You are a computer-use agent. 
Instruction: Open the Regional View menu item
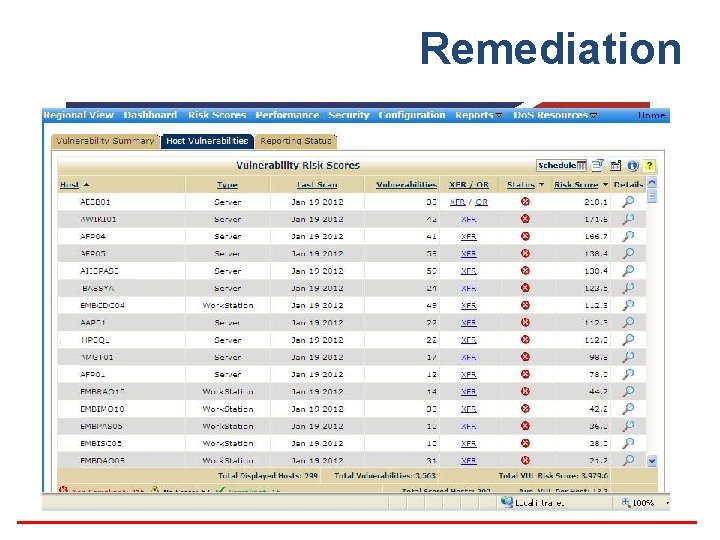tap(79, 115)
